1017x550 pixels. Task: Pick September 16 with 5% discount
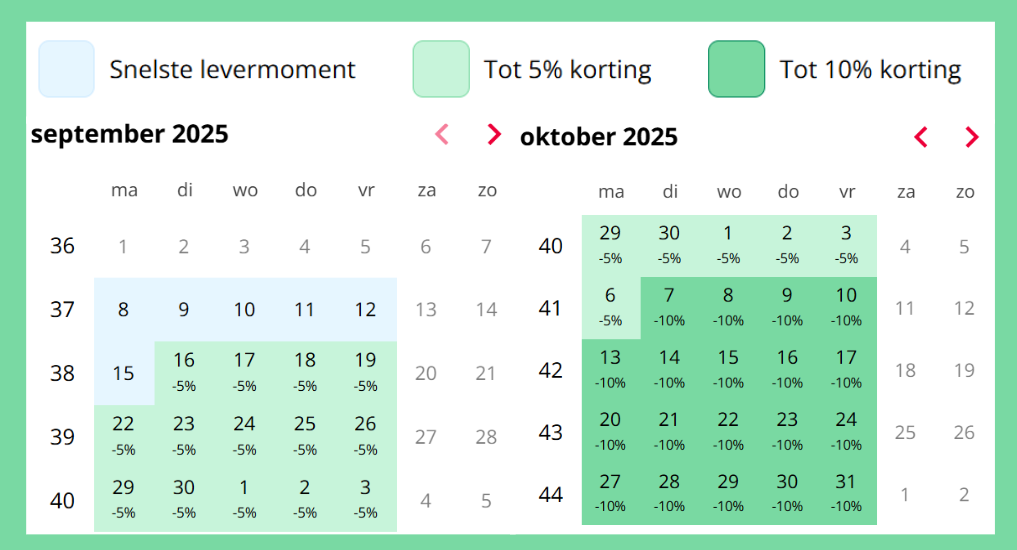click(184, 371)
